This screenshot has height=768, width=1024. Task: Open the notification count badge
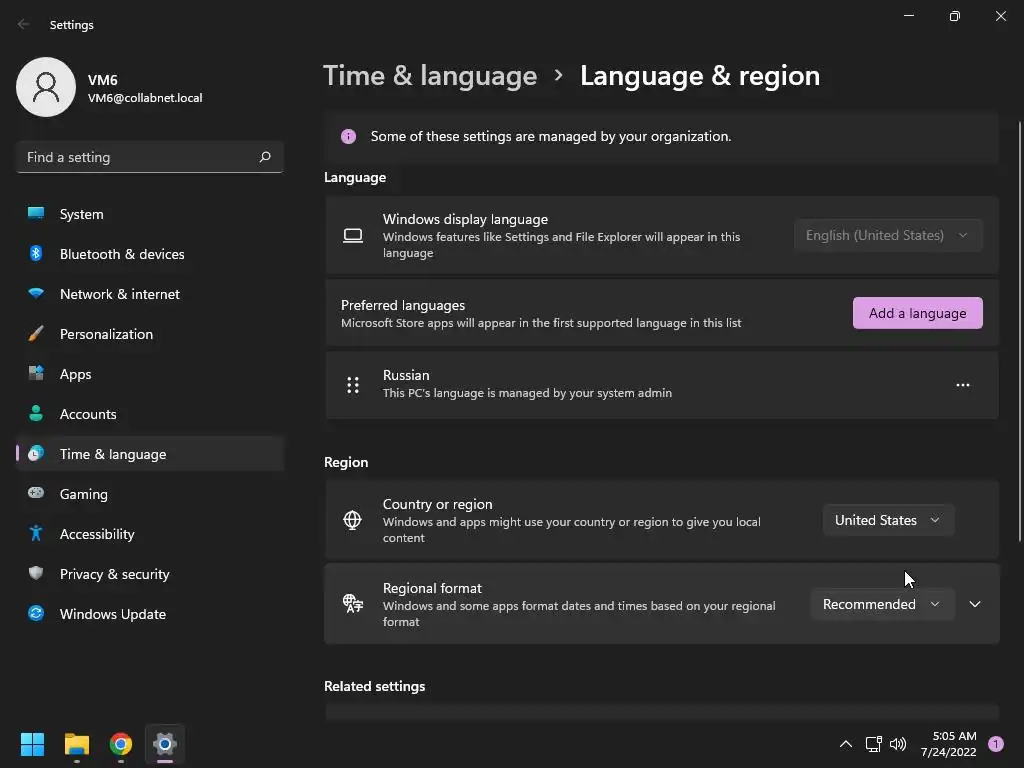tap(996, 744)
